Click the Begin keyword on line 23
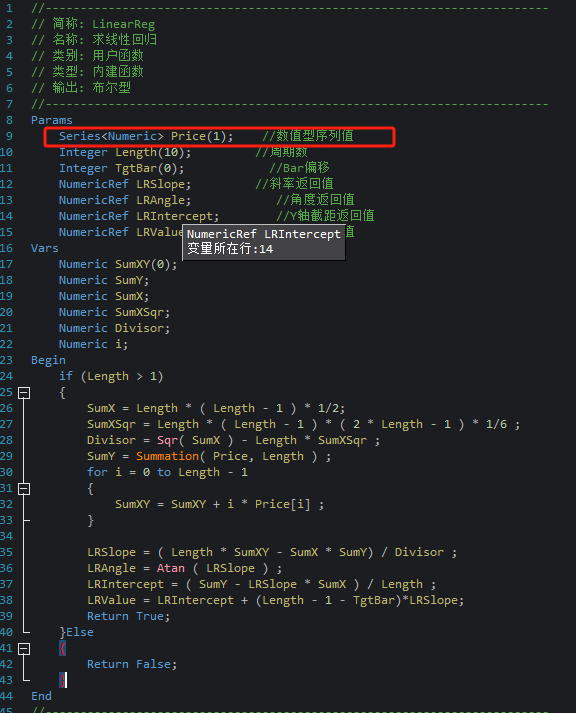Image resolution: width=576 pixels, height=713 pixels. (48, 360)
